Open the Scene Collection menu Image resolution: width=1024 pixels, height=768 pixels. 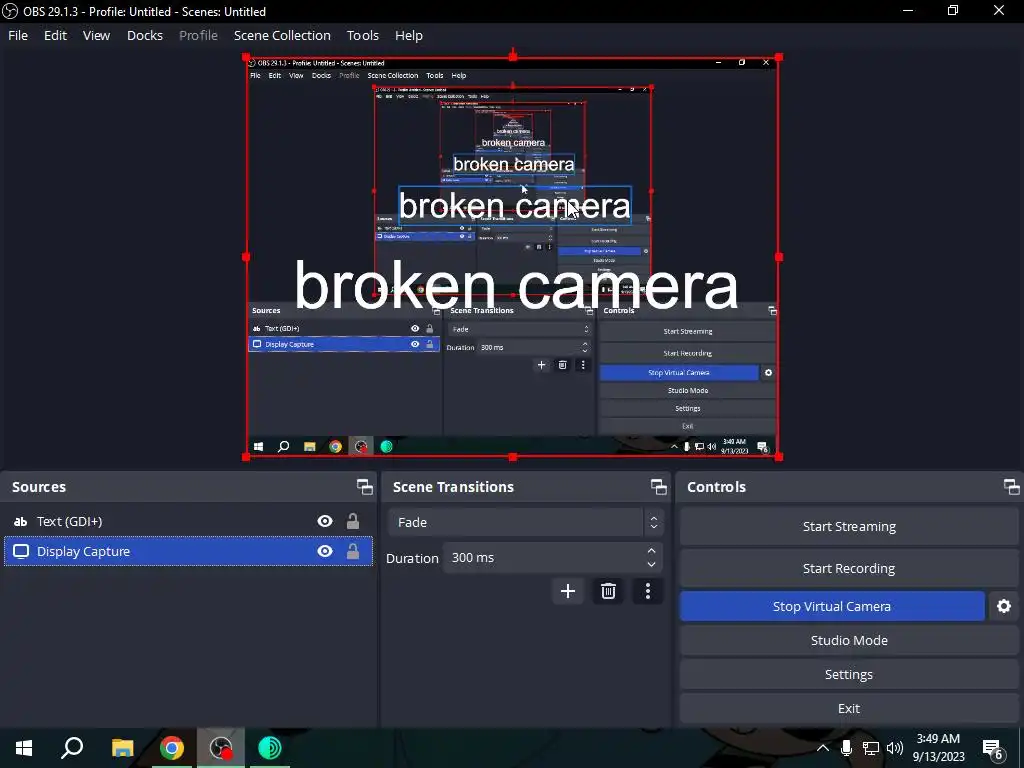(x=282, y=35)
